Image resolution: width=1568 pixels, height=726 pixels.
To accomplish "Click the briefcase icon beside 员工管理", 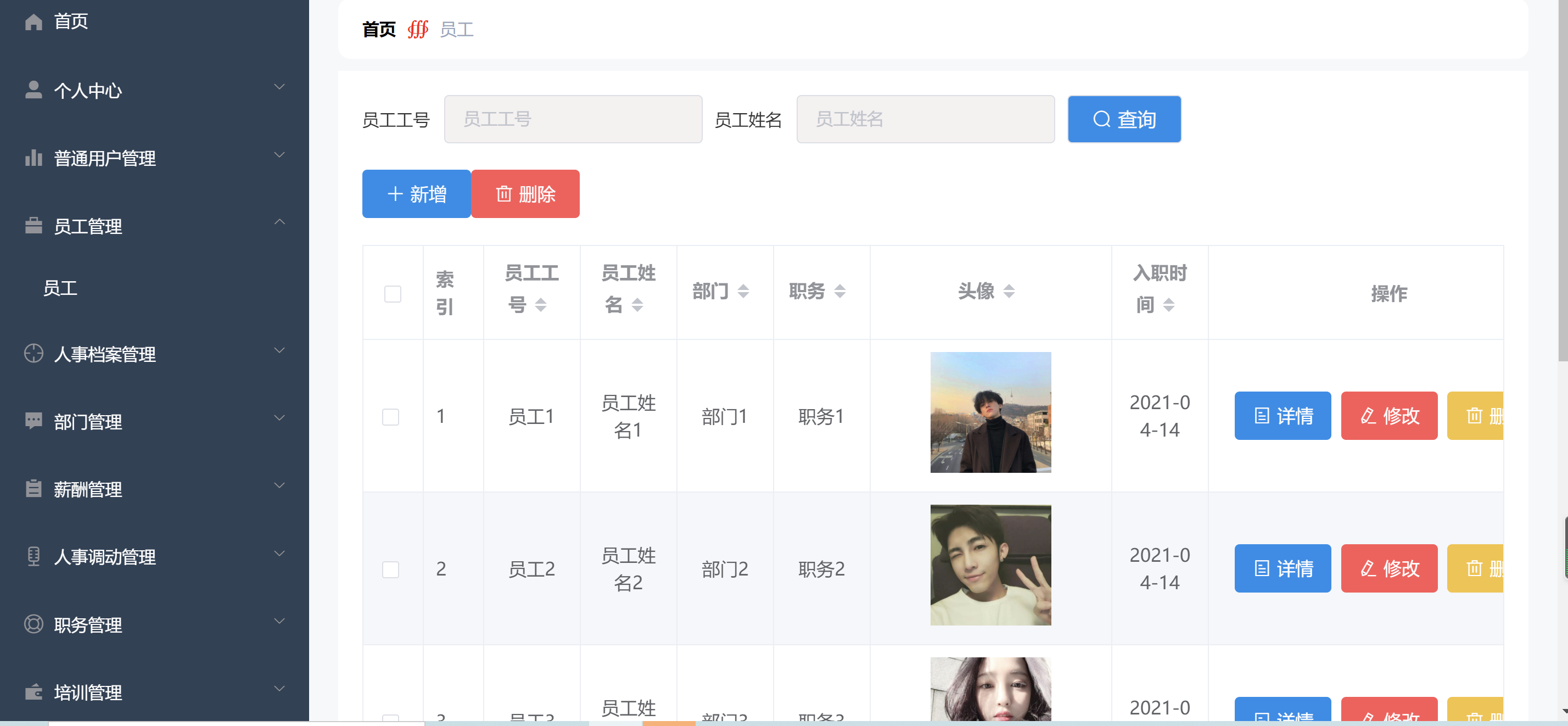I will (x=33, y=226).
